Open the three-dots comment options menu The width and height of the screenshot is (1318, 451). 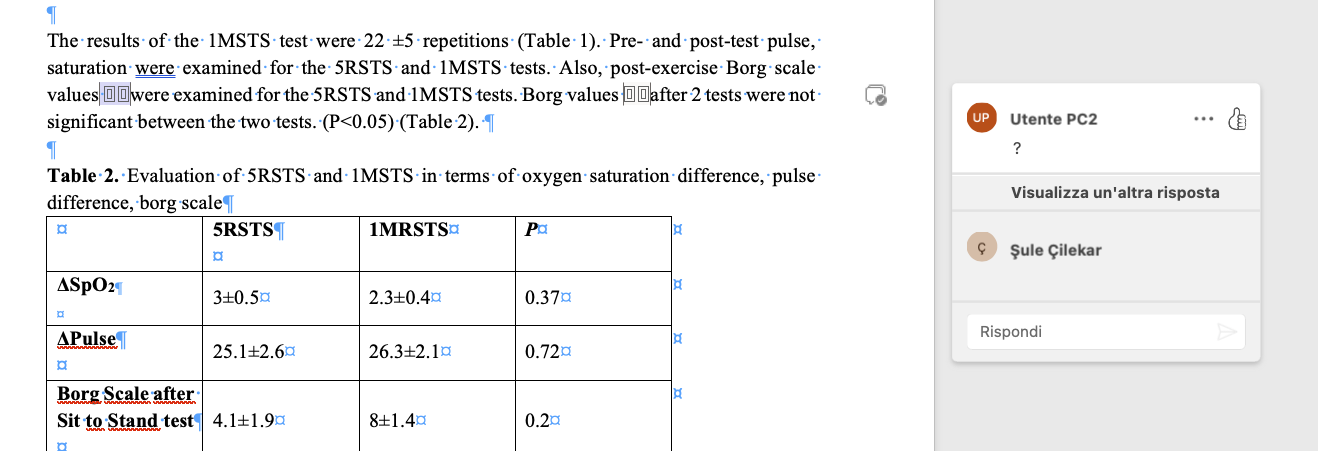[1201, 119]
